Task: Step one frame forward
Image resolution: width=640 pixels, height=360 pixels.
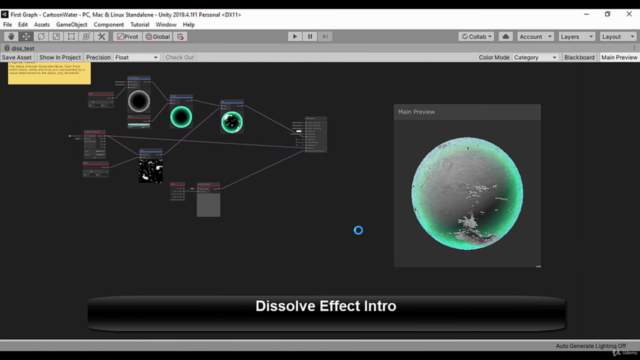Action: pyautogui.click(x=325, y=37)
